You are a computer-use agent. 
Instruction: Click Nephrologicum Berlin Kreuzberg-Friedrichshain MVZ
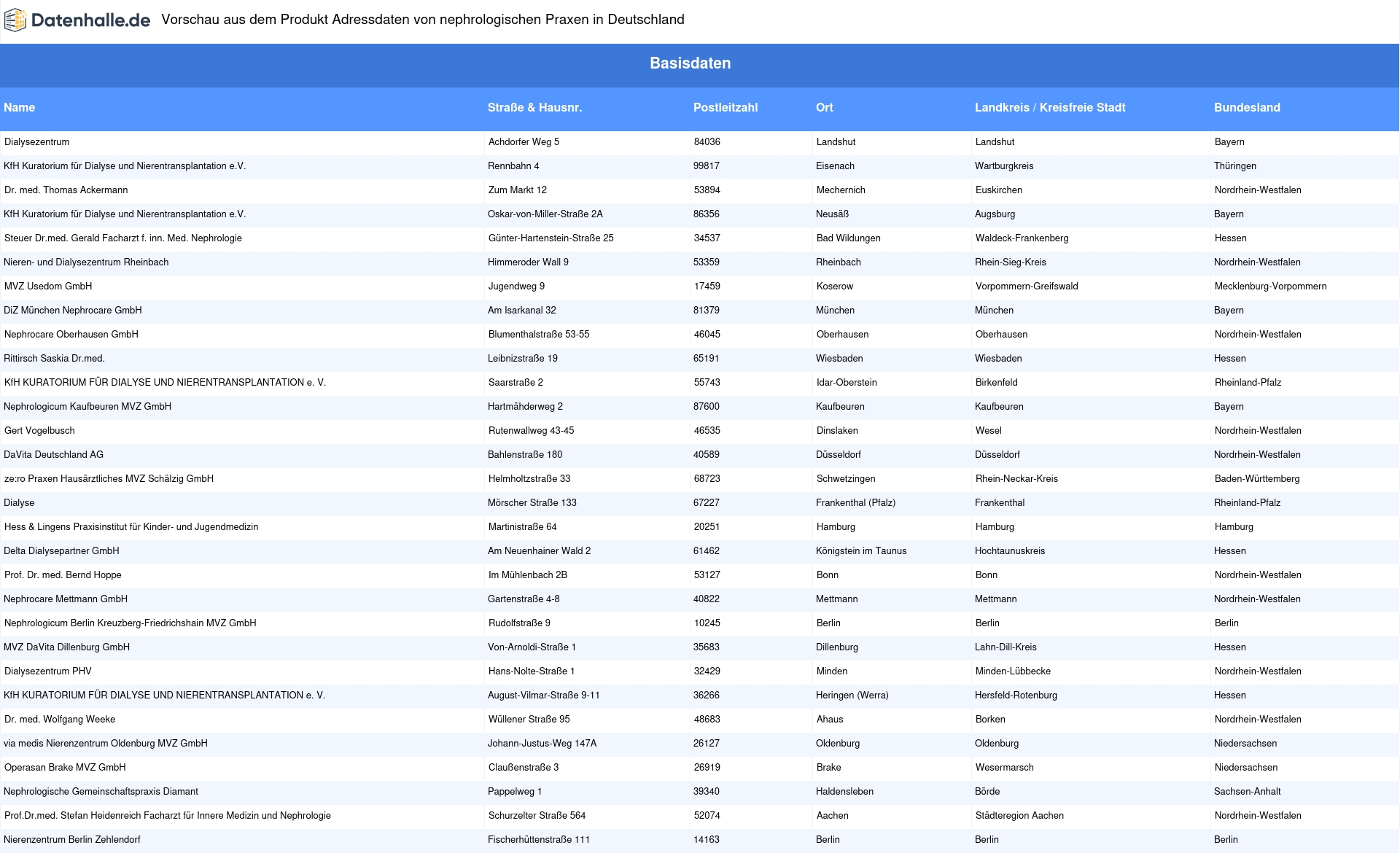131,623
